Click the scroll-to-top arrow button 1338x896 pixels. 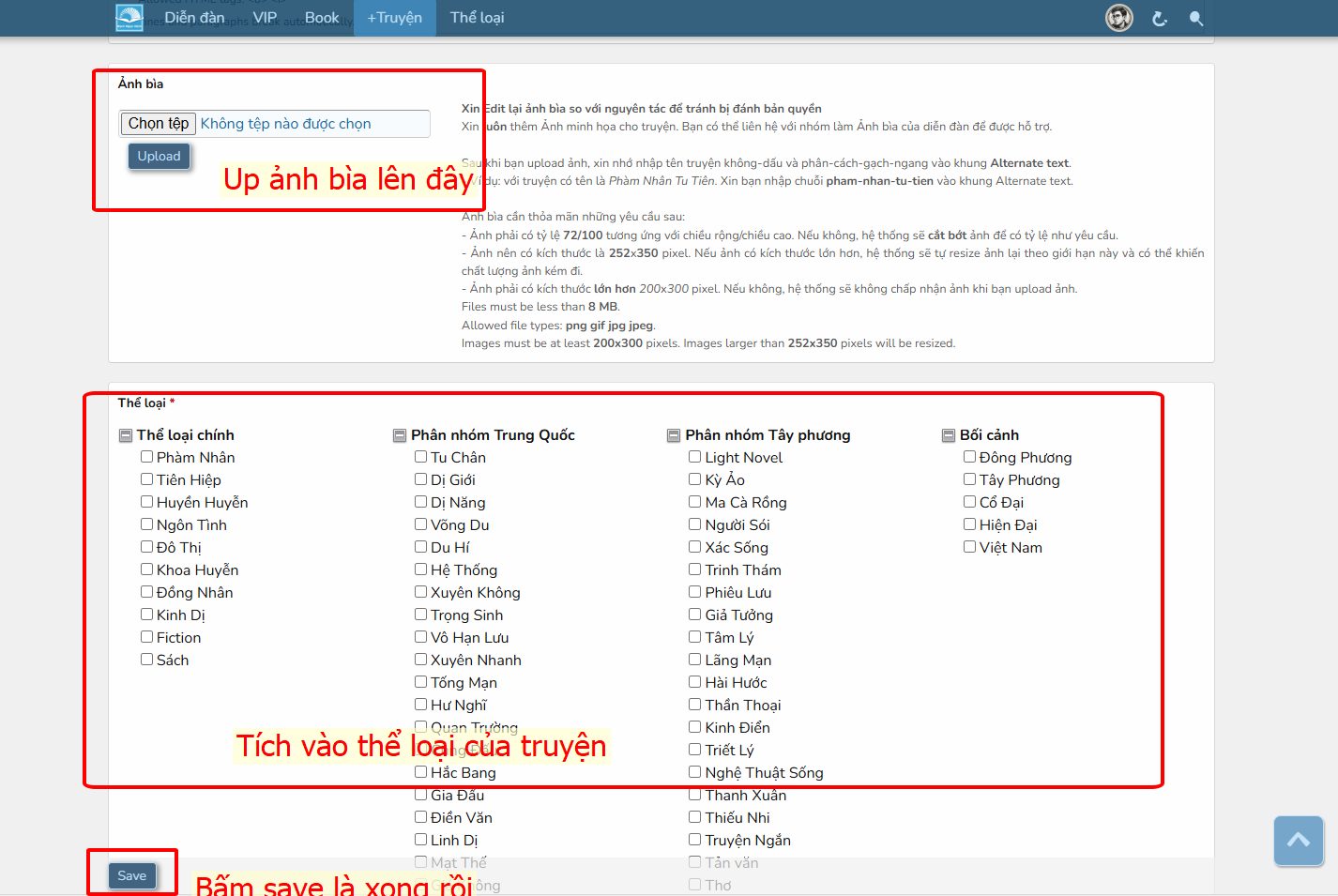[x=1298, y=840]
